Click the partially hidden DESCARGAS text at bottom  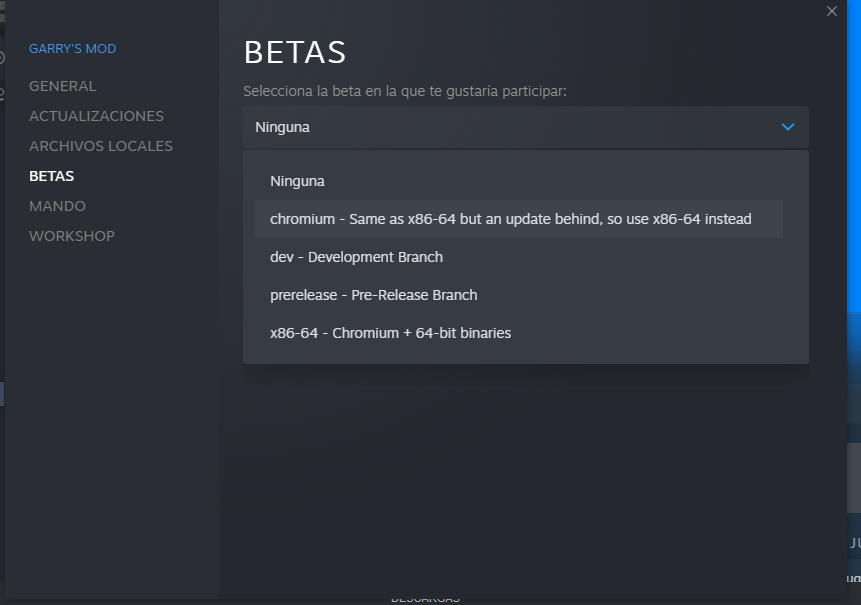(425, 598)
